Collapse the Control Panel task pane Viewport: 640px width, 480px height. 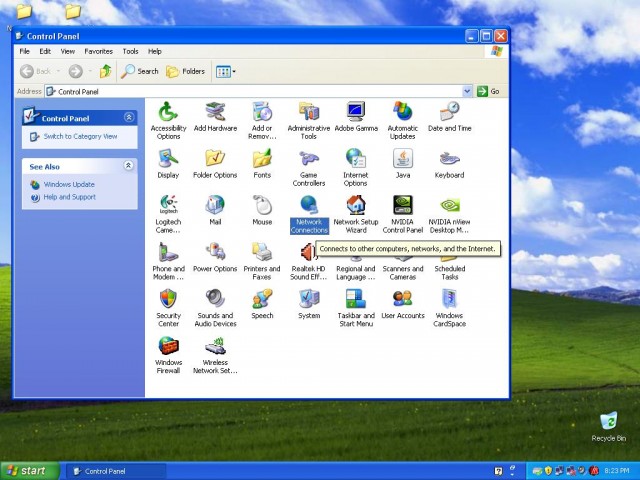(x=129, y=118)
